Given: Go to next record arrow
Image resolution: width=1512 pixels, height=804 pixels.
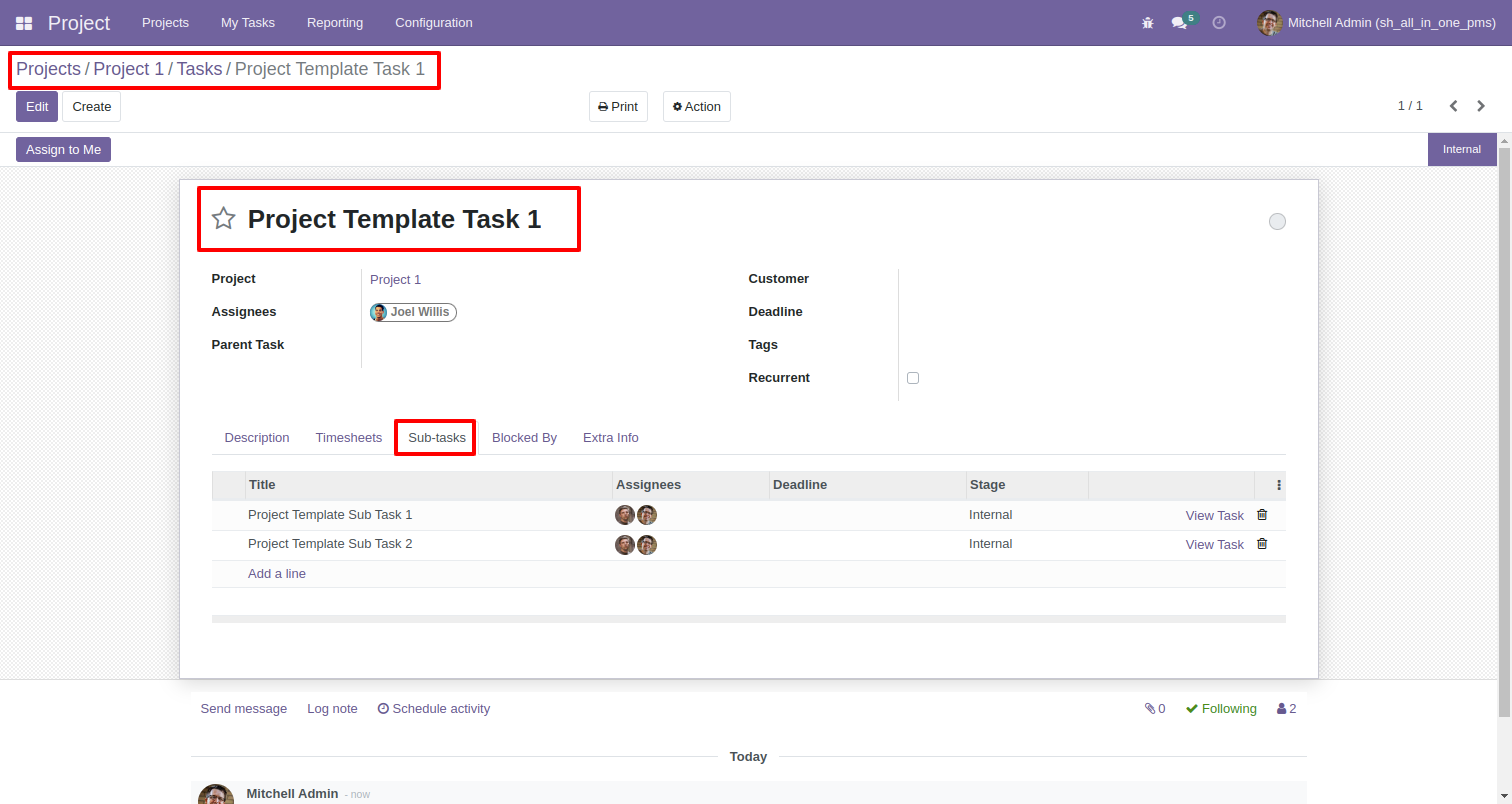Looking at the screenshot, I should click(x=1481, y=106).
